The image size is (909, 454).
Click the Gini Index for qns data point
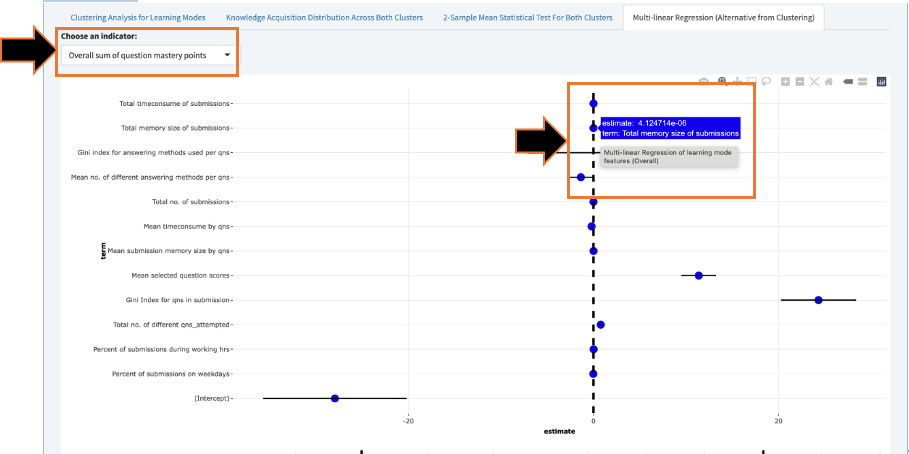pos(818,300)
